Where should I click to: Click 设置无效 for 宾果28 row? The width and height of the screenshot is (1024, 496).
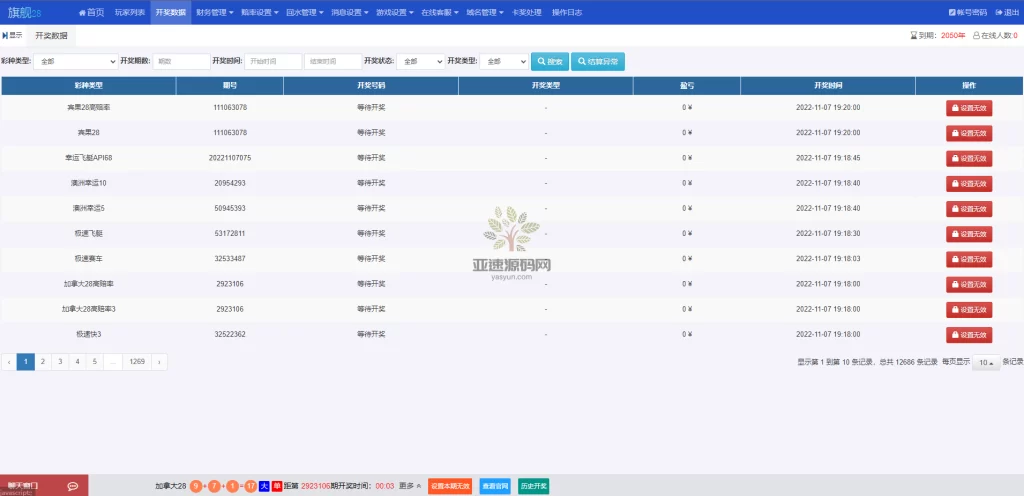969,133
